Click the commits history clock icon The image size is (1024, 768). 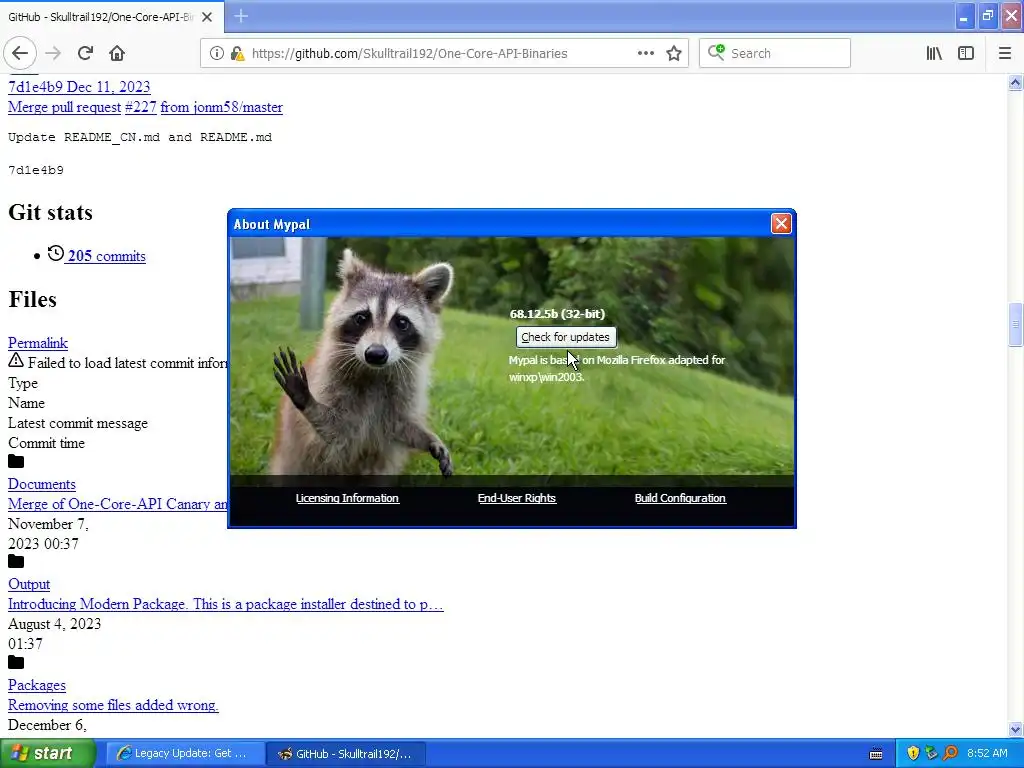[x=56, y=253]
